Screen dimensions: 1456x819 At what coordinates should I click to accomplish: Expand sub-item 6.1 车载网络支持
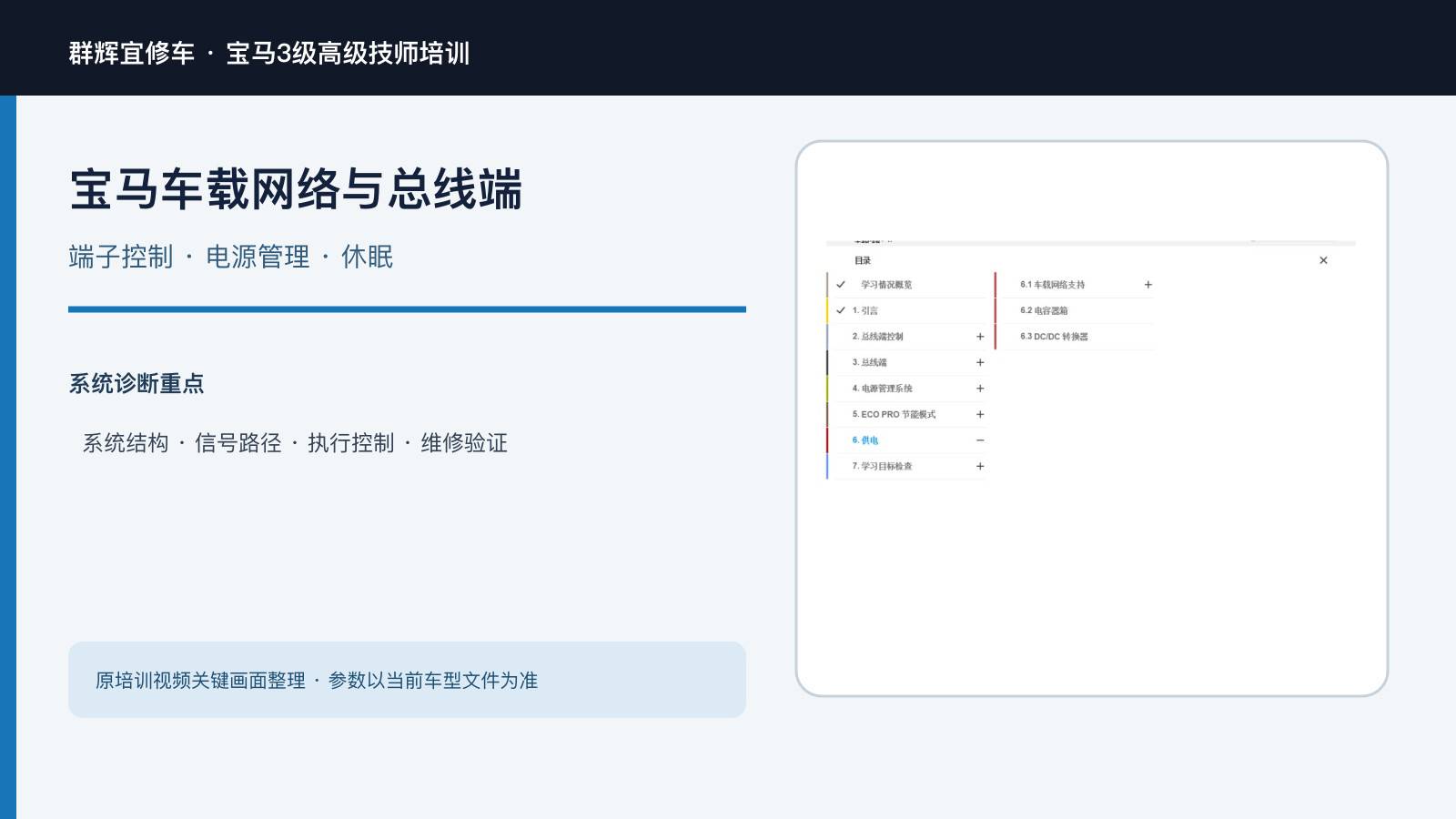1148,285
